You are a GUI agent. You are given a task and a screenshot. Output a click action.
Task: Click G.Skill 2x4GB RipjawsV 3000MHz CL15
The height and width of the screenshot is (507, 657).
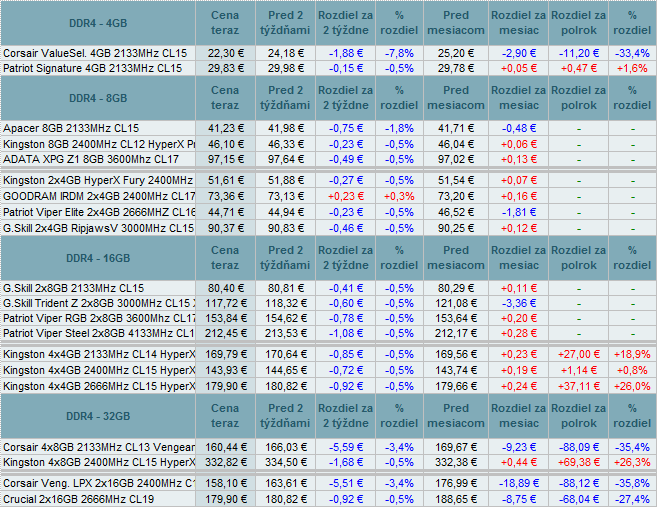[98, 228]
